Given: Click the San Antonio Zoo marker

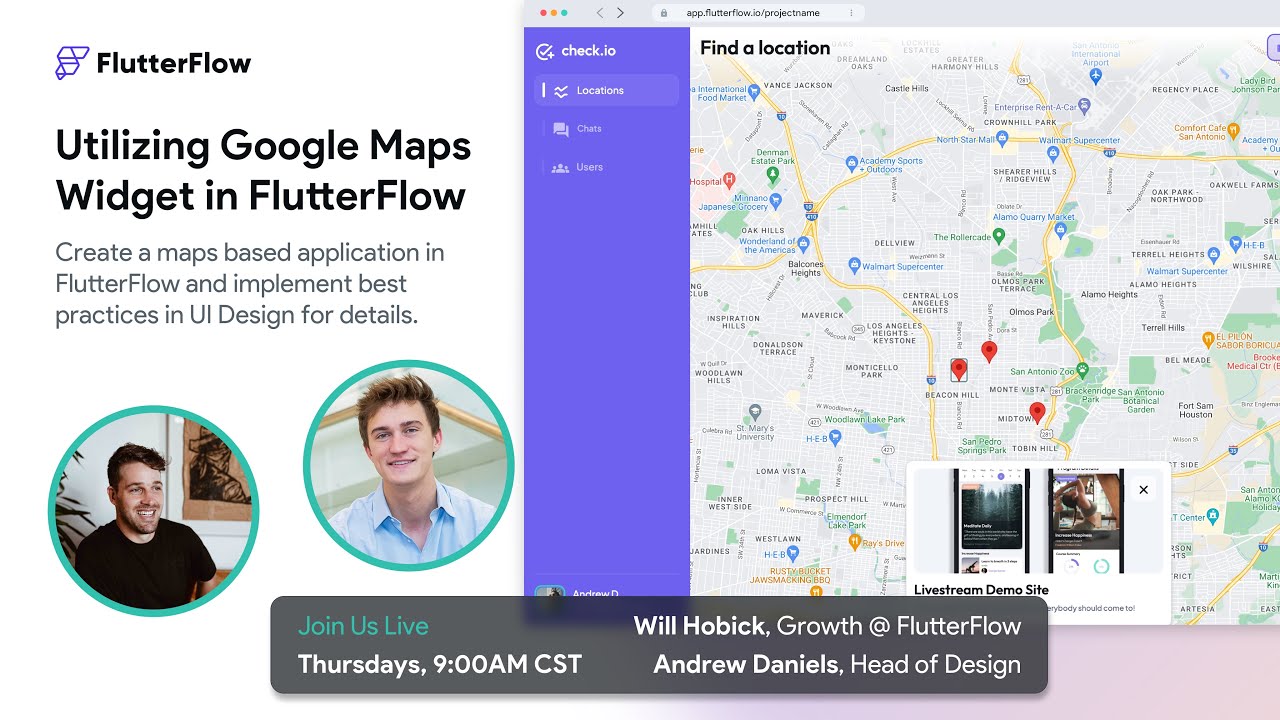Looking at the screenshot, I should coord(1082,370).
